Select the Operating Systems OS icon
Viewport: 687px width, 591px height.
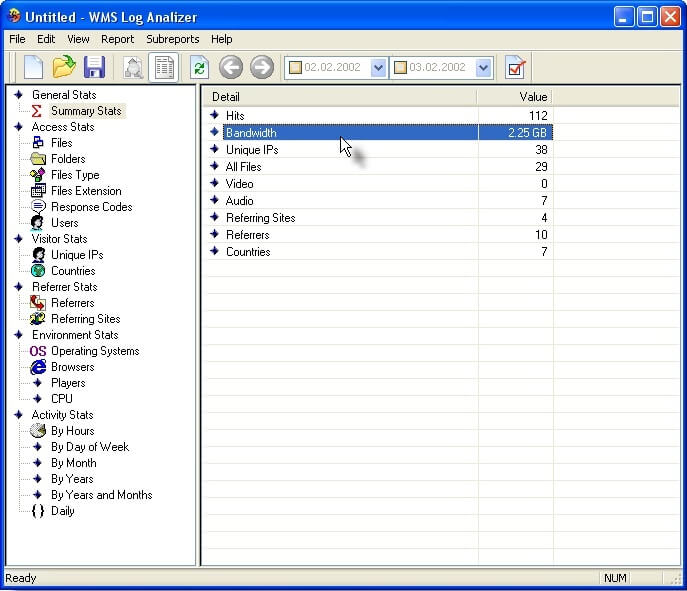pos(38,351)
